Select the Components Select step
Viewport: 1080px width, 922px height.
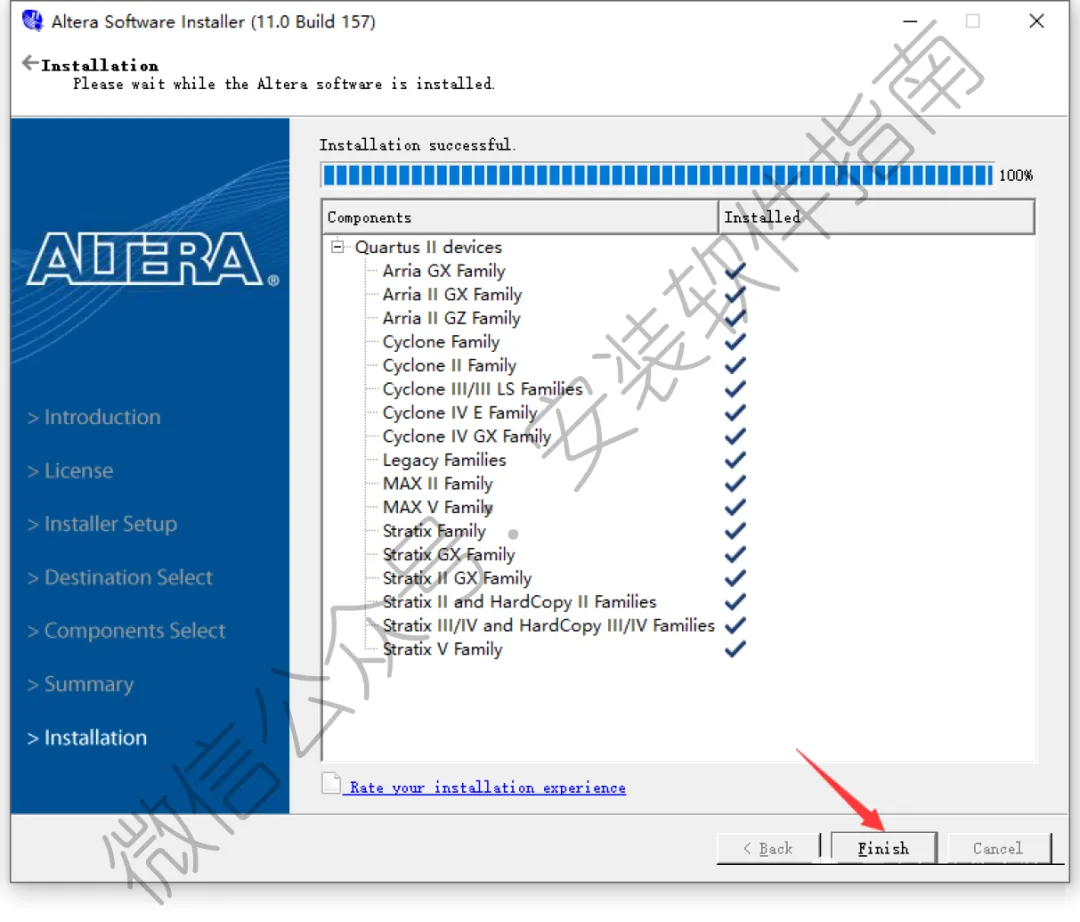[126, 631]
